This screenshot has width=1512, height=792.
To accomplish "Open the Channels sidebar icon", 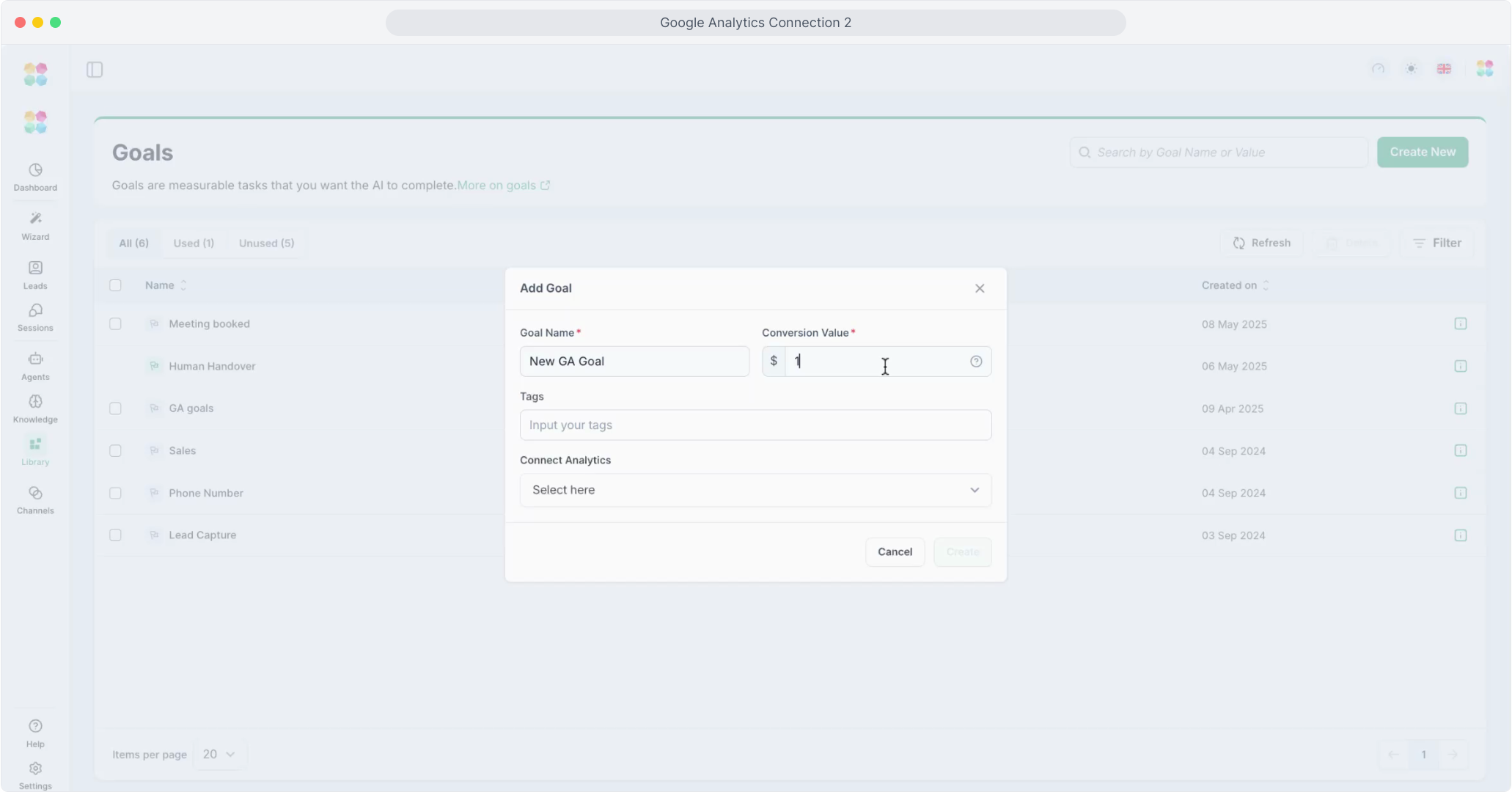I will pos(35,499).
